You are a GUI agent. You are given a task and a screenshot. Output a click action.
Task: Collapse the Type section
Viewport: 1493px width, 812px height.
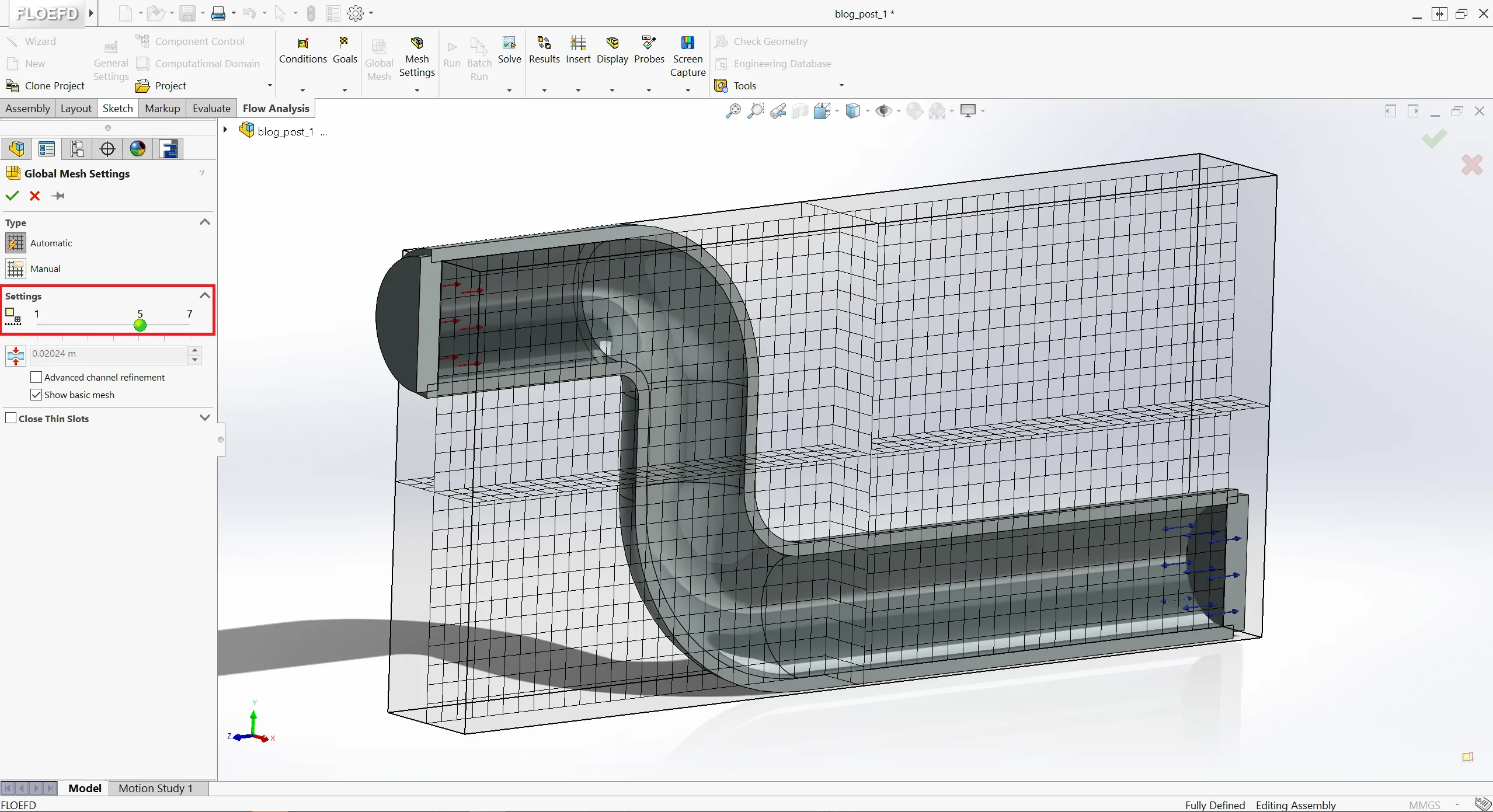pyautogui.click(x=205, y=222)
